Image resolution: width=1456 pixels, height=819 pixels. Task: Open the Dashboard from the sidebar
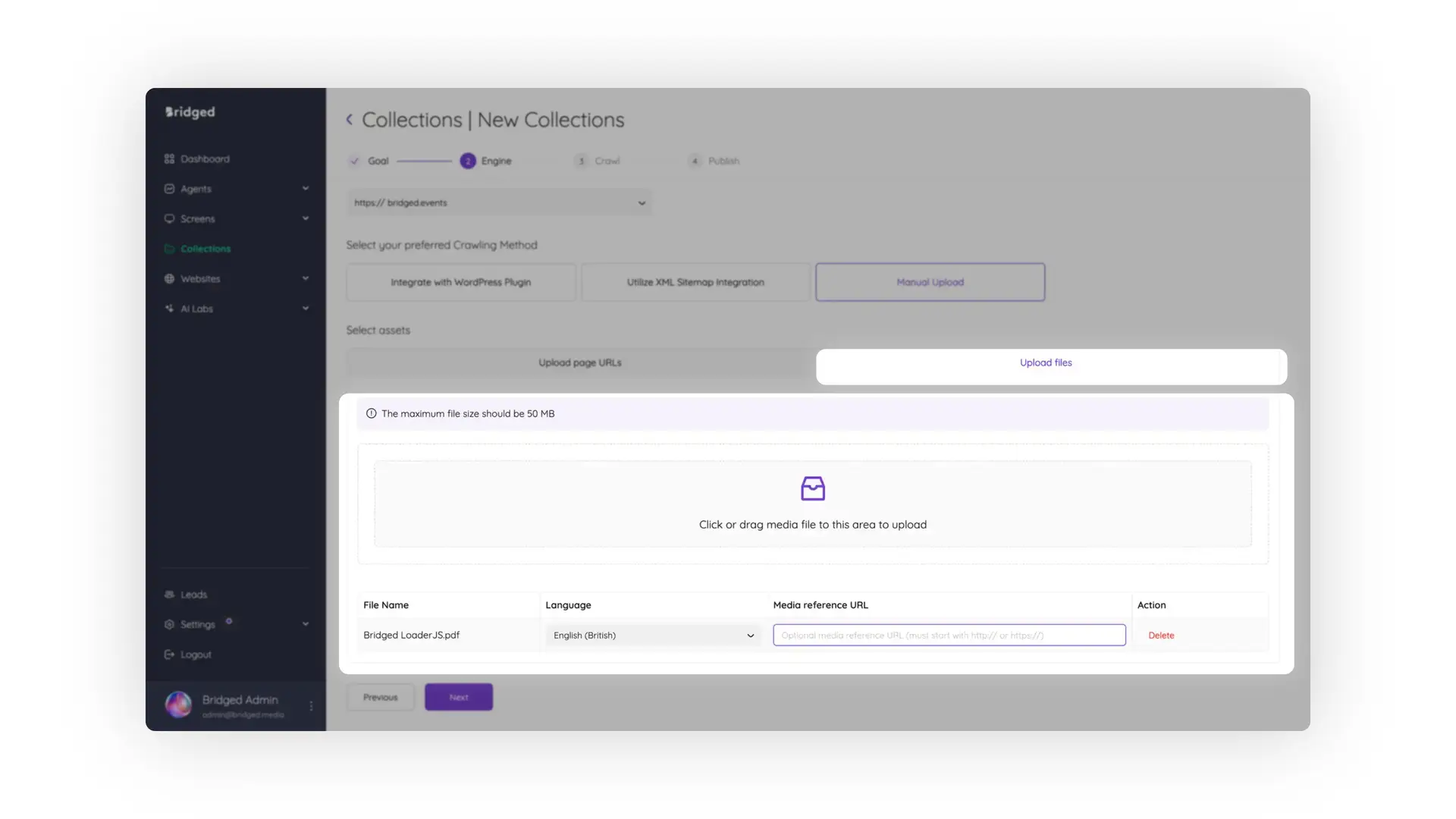click(170, 158)
